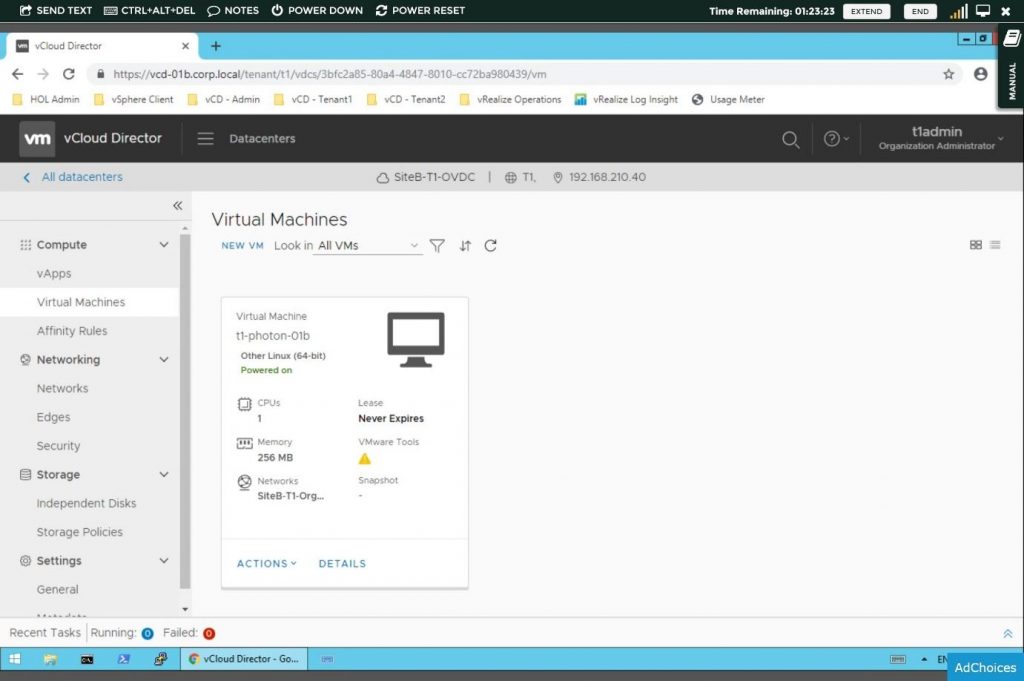The width and height of the screenshot is (1024, 681).
Task: Open the Manual side panel
Action: [x=1011, y=67]
